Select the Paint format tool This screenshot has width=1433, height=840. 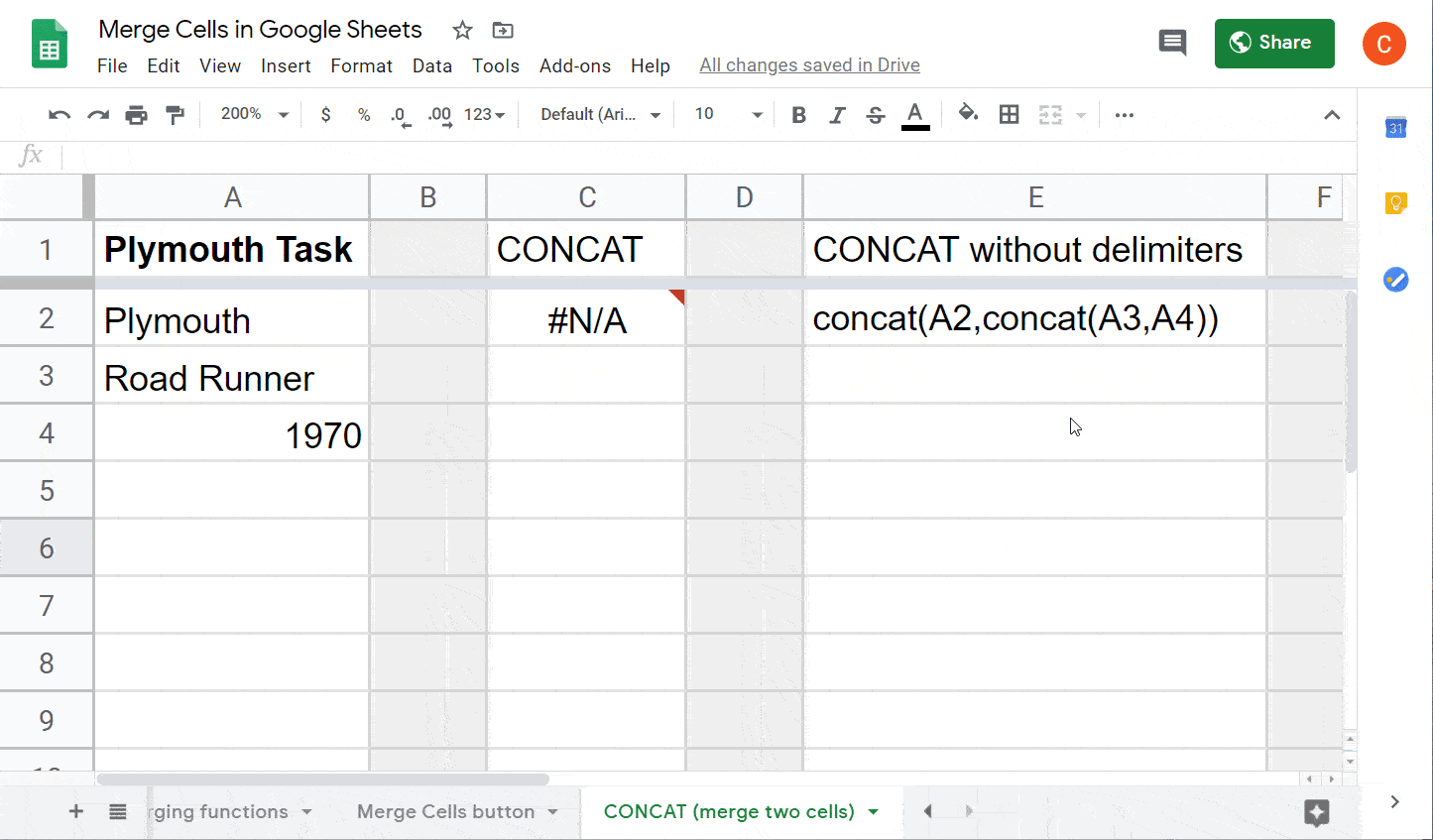click(175, 114)
